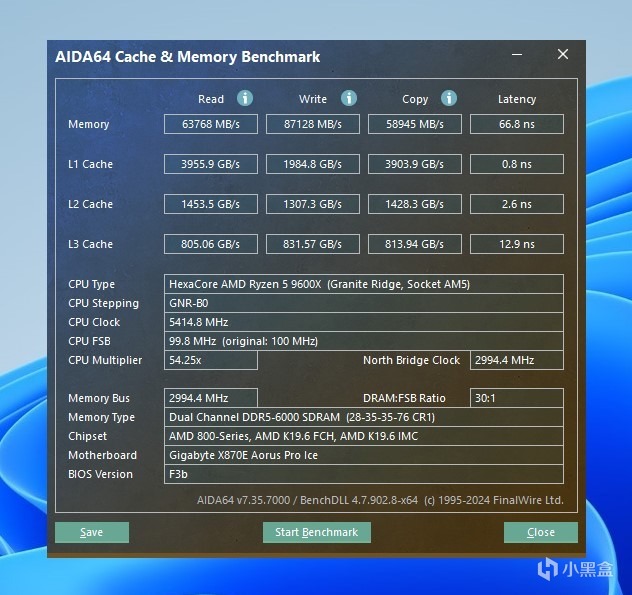The width and height of the screenshot is (632, 595).
Task: Click the Copy column header
Action: [x=415, y=99]
